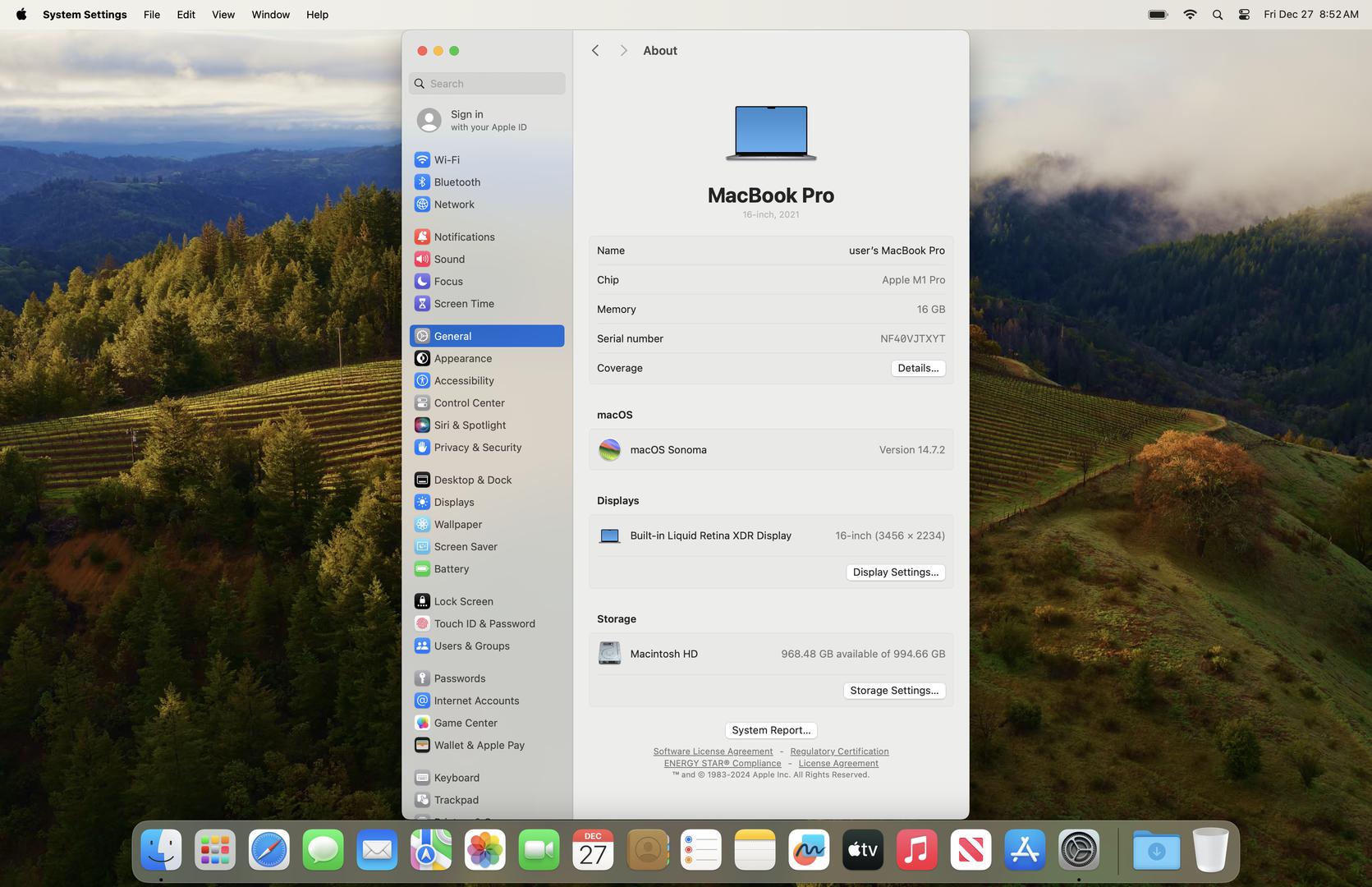Open Wi-Fi settings in sidebar
Viewport: 1372px width, 887px height.
point(447,159)
